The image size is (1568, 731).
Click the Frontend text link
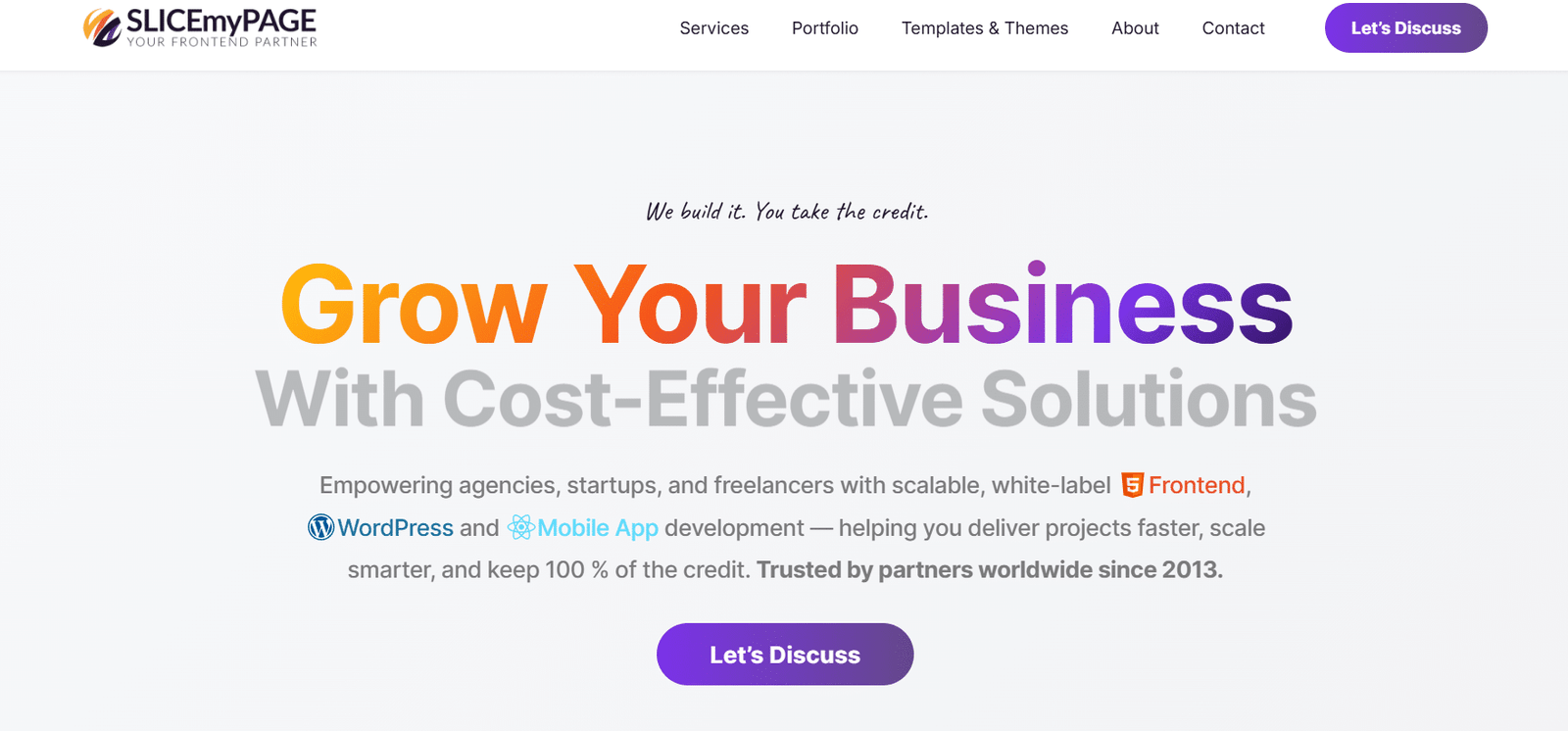1196,484
